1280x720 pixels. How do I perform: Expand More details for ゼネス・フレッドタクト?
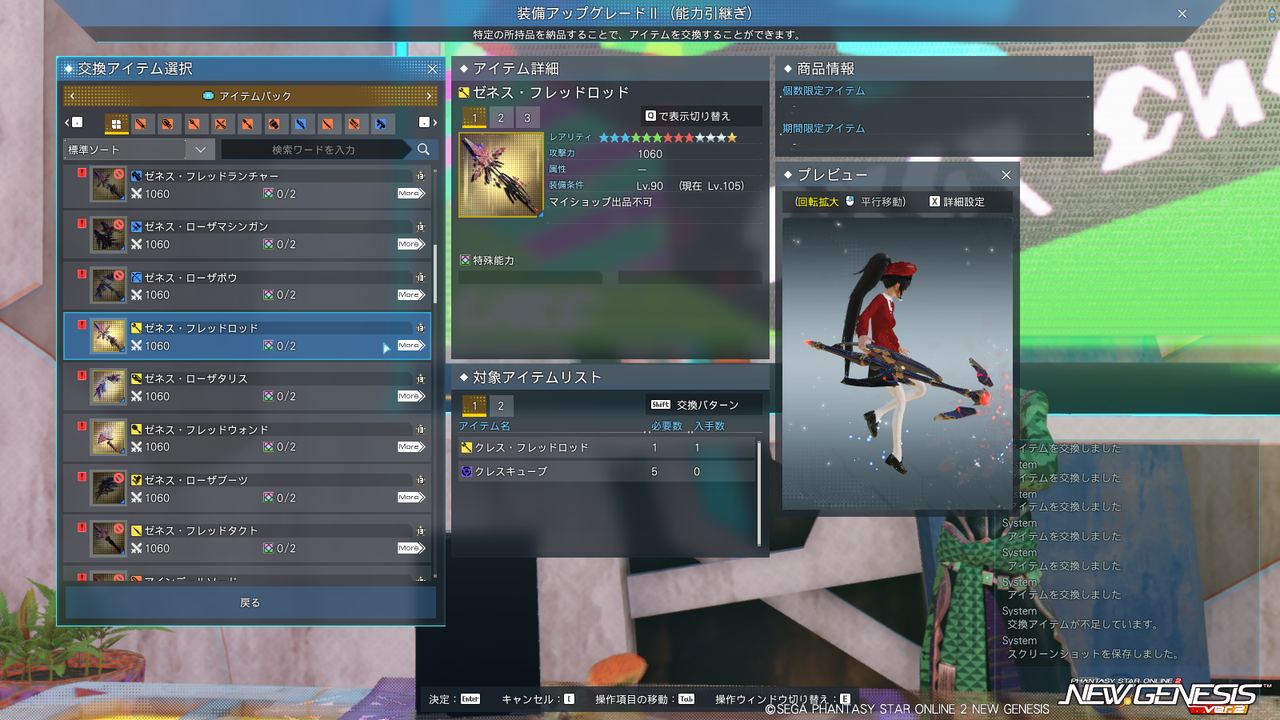(410, 548)
